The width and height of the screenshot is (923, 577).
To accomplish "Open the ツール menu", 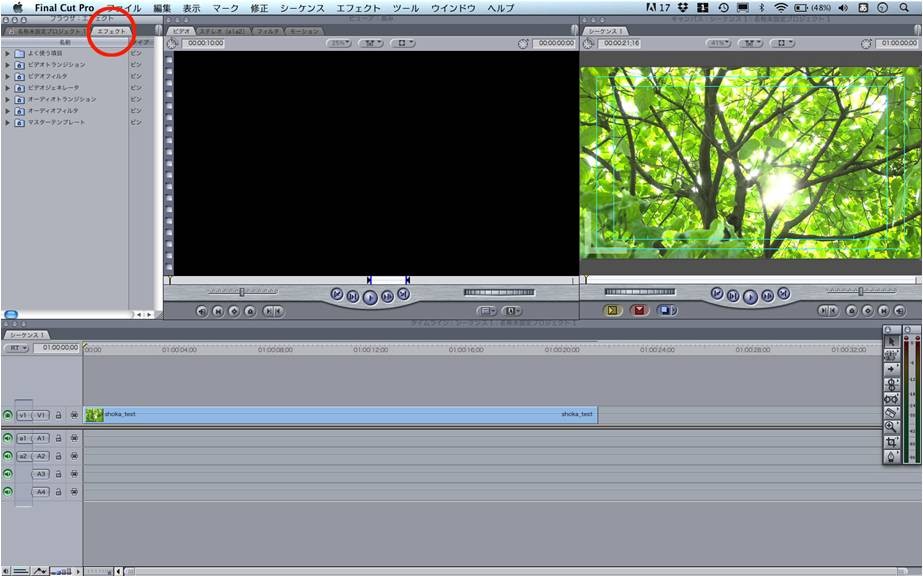I will (x=406, y=8).
